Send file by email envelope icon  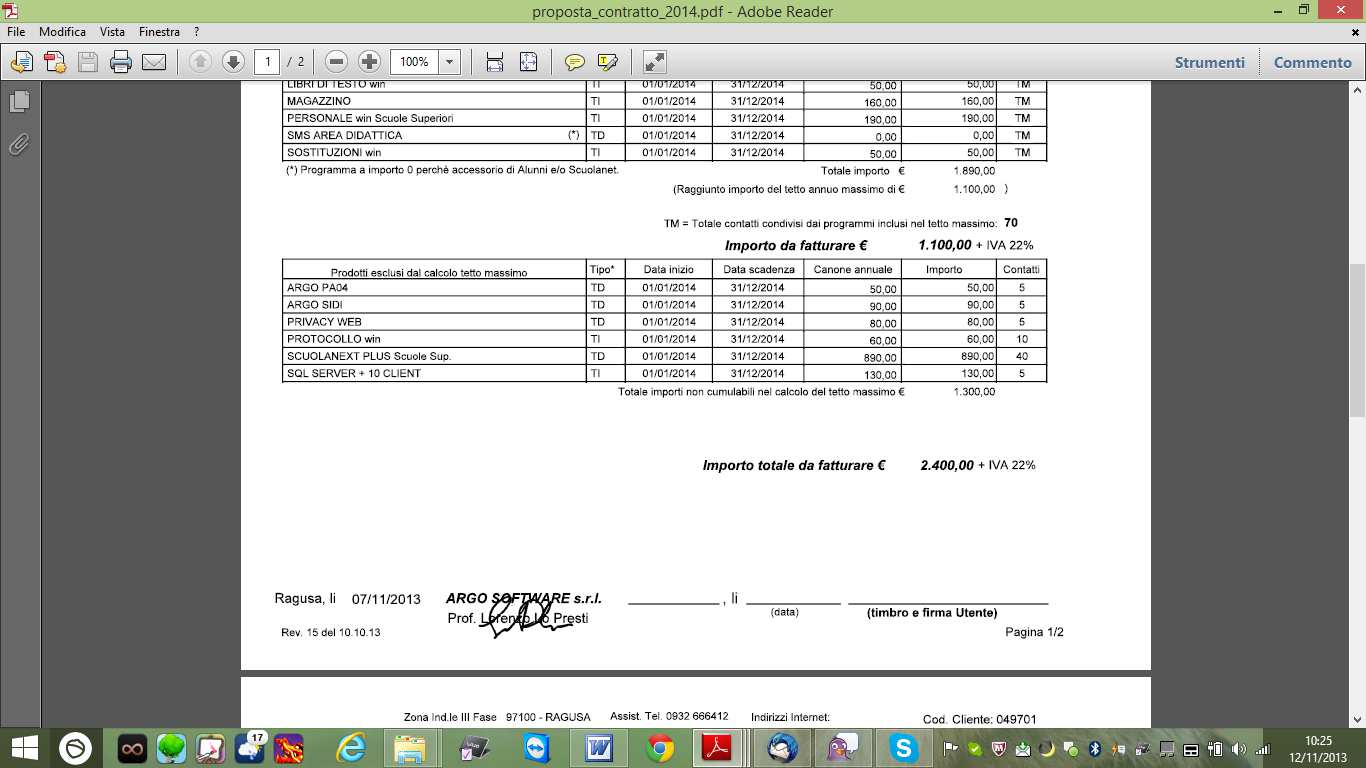tap(154, 62)
